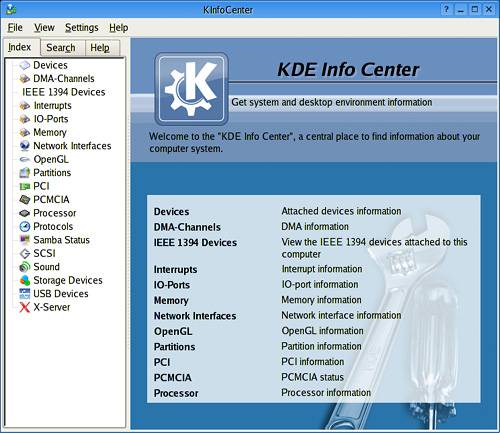This screenshot has height=433, width=500.
Task: Select IEEE 1394 Devices in the index list
Action: pyautogui.click(x=64, y=92)
